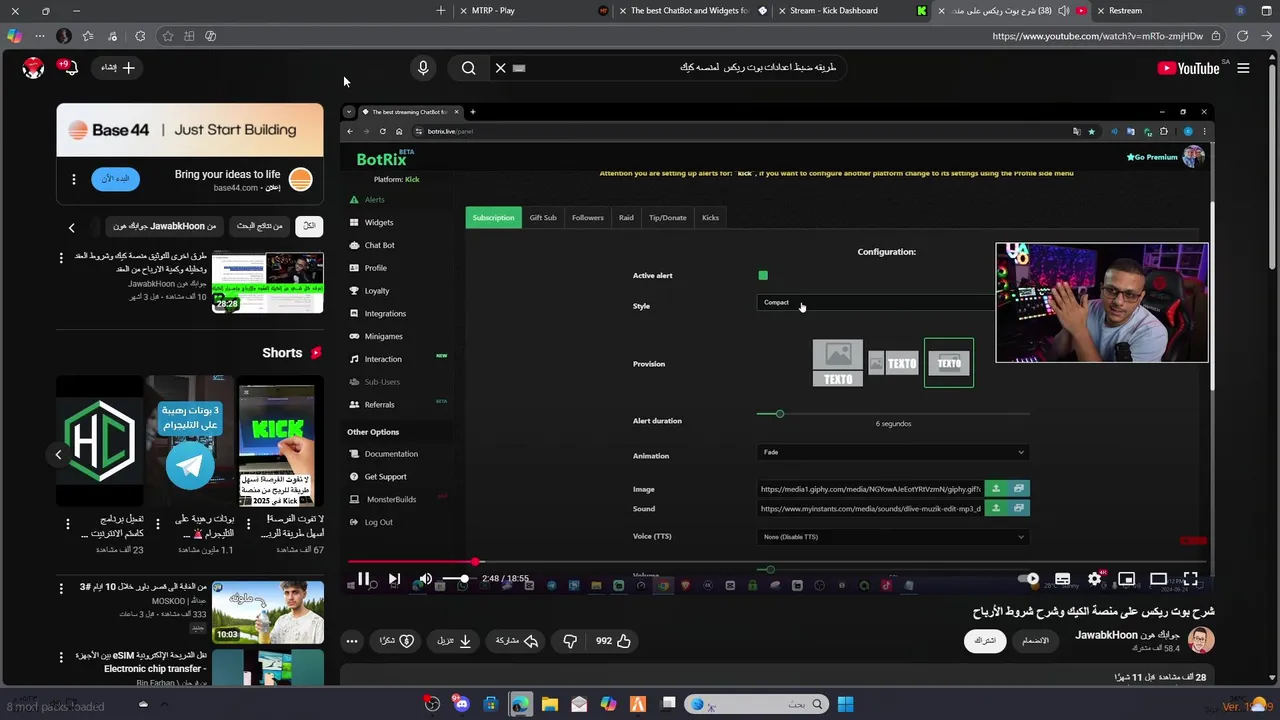The width and height of the screenshot is (1280, 720).
Task: Join the channel via الانضمام button
Action: pyautogui.click(x=1035, y=640)
